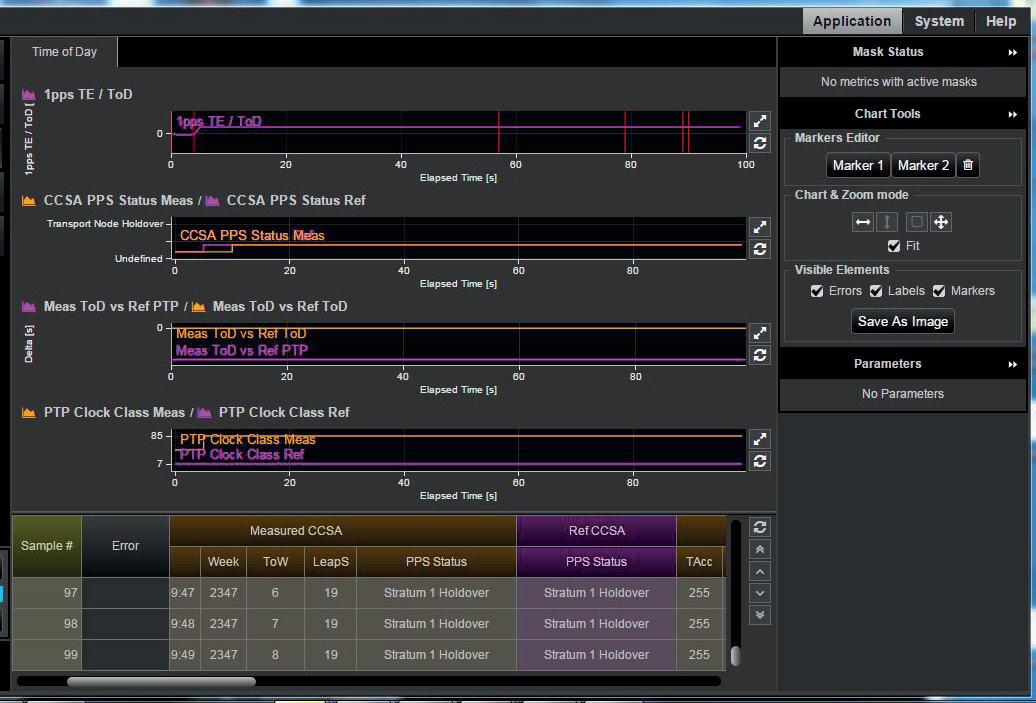1036x703 pixels.
Task: Expand the CCSA PPS Status chart
Action: [x=760, y=227]
